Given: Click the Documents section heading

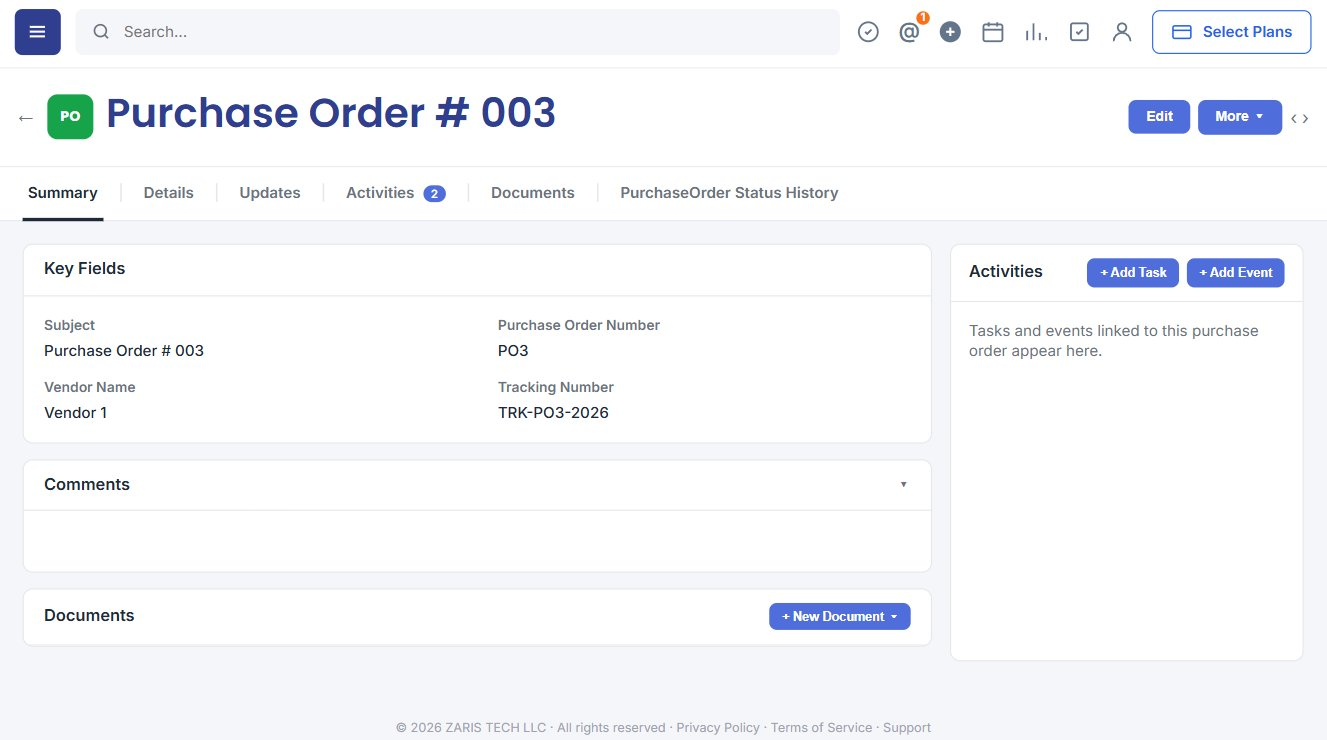Looking at the screenshot, I should pyautogui.click(x=89, y=615).
